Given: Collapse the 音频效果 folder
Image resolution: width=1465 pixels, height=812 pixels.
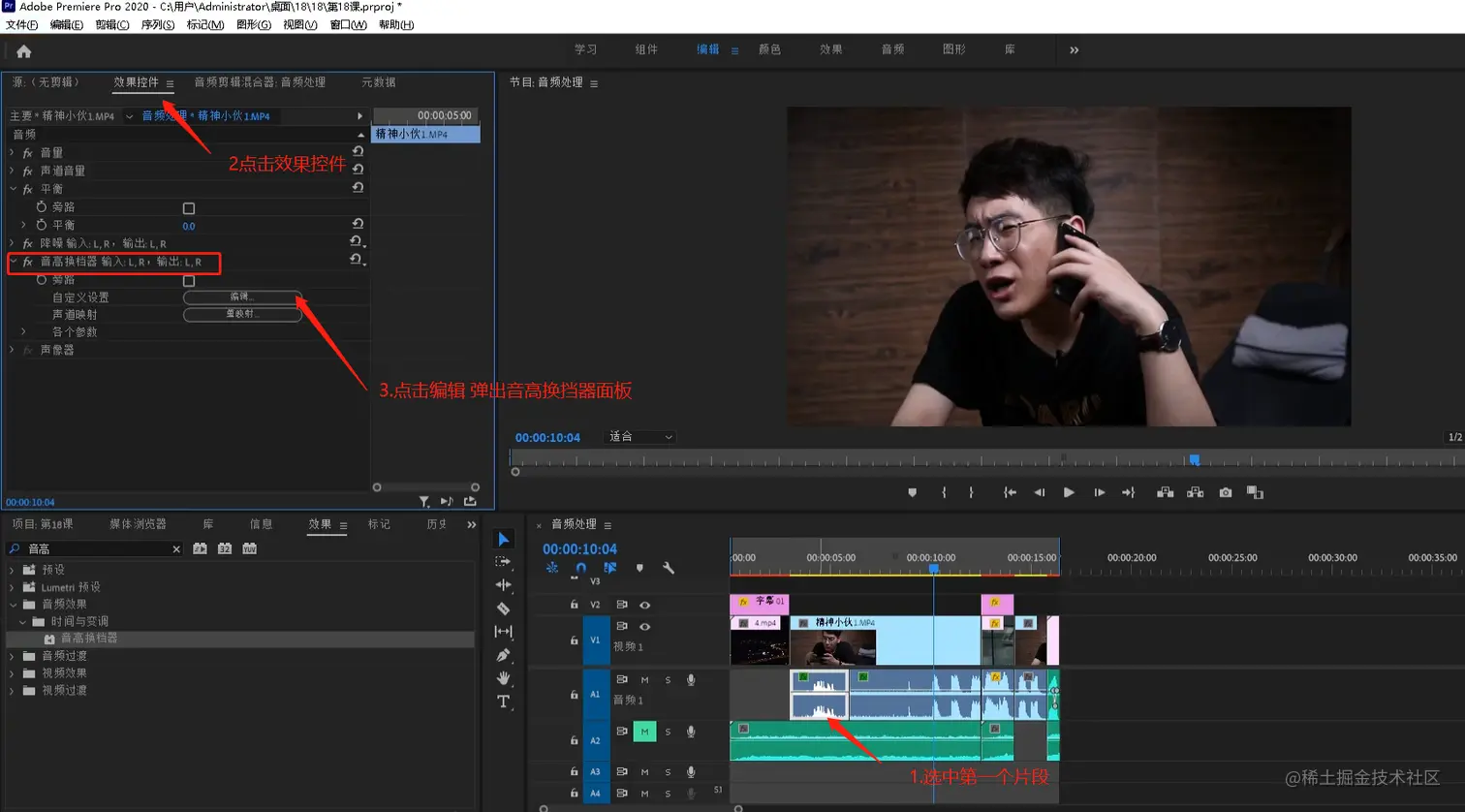Looking at the screenshot, I should 12,605.
